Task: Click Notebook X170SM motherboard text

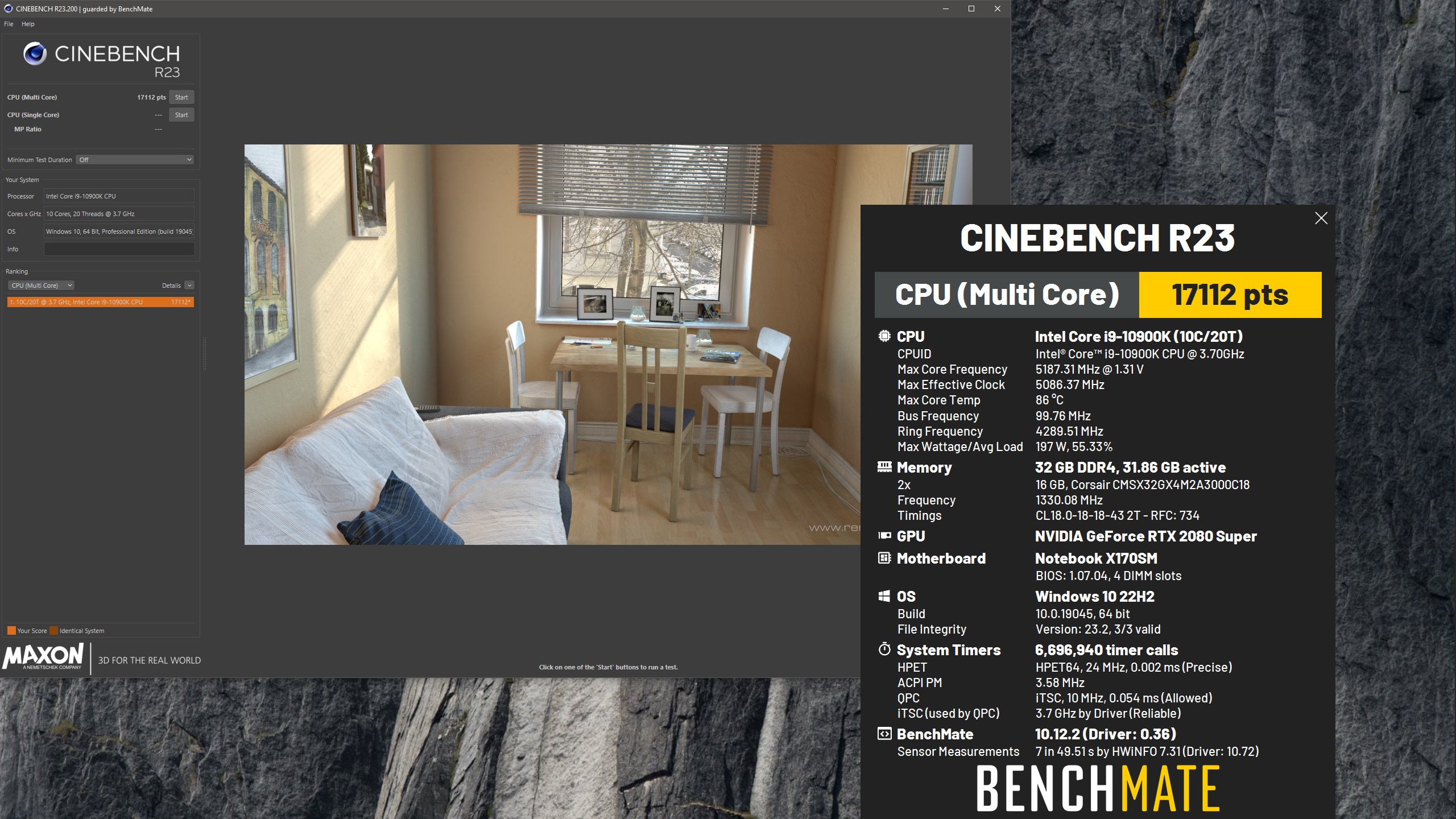Action: 1096,558
